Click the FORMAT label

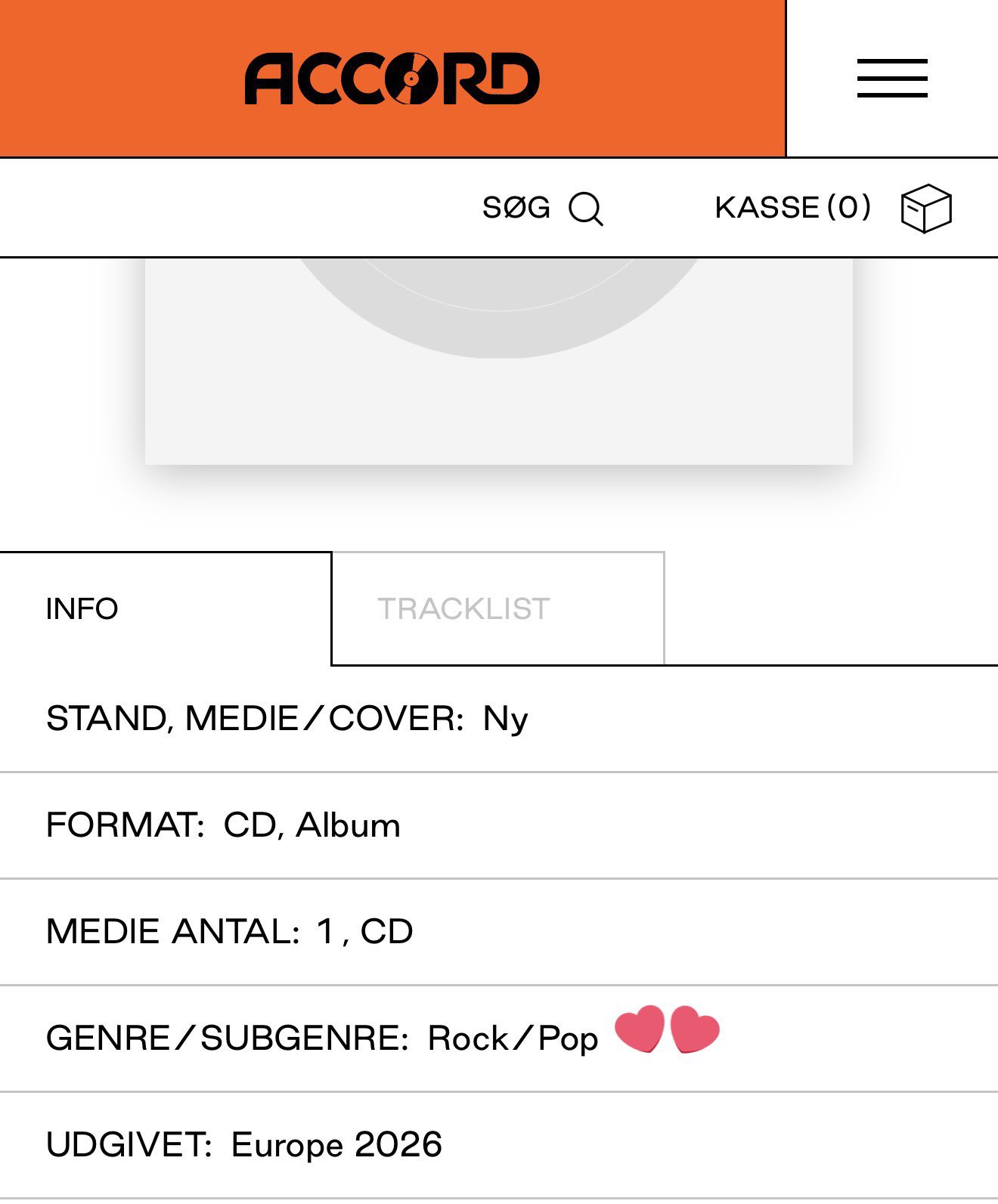(126, 825)
